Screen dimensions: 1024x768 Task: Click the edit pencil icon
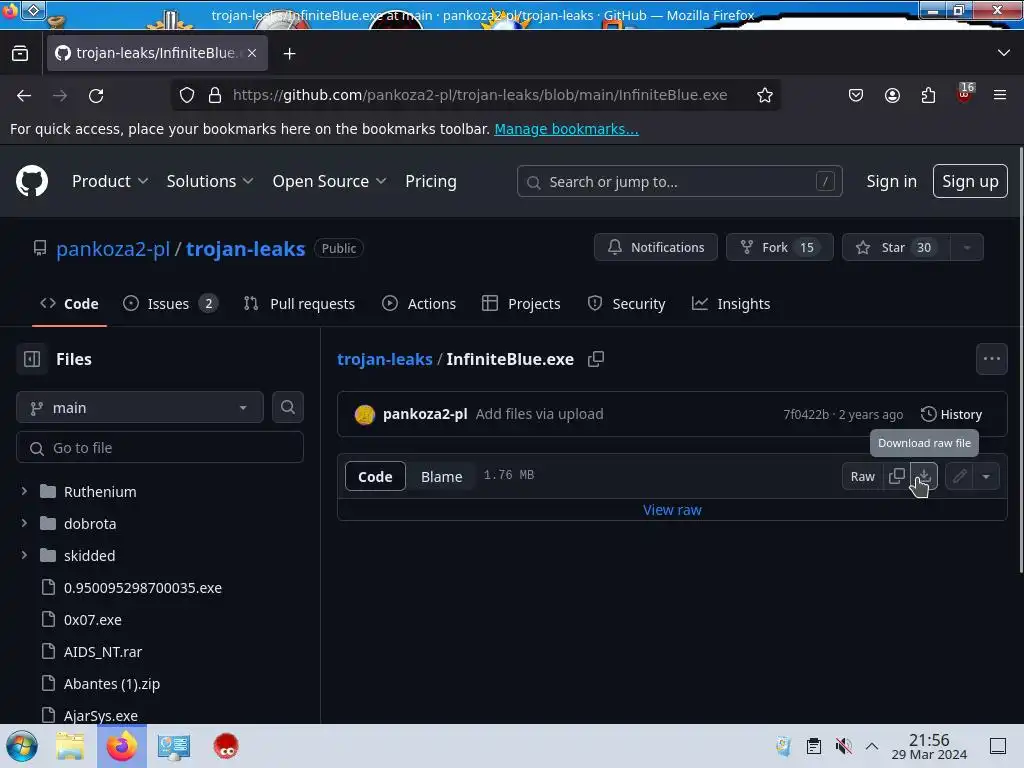point(959,476)
